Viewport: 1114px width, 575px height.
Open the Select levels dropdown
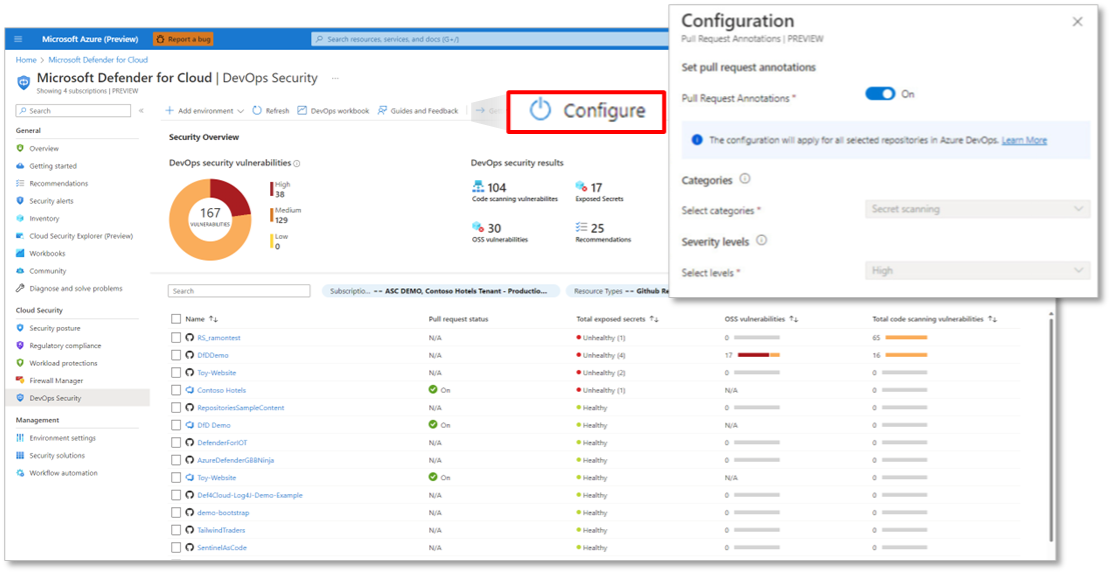(977, 271)
